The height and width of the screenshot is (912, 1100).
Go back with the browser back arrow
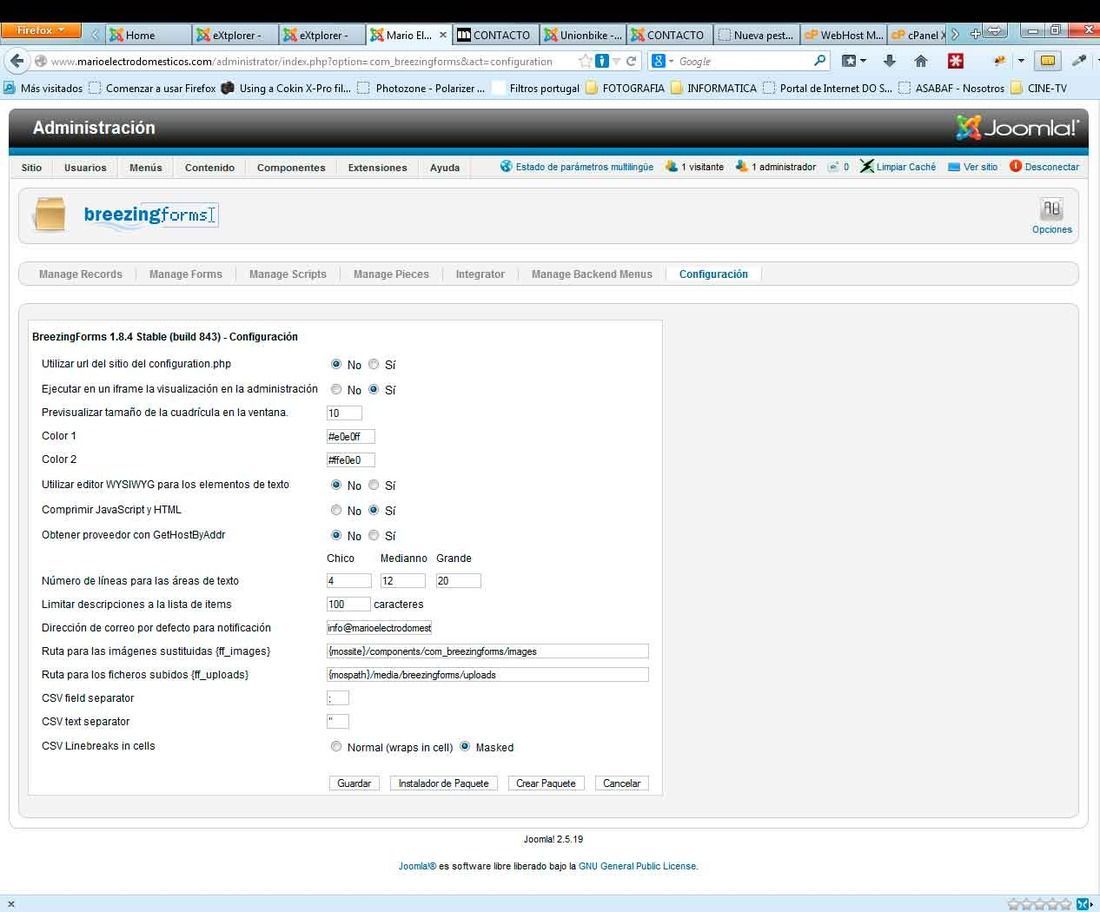coord(17,61)
